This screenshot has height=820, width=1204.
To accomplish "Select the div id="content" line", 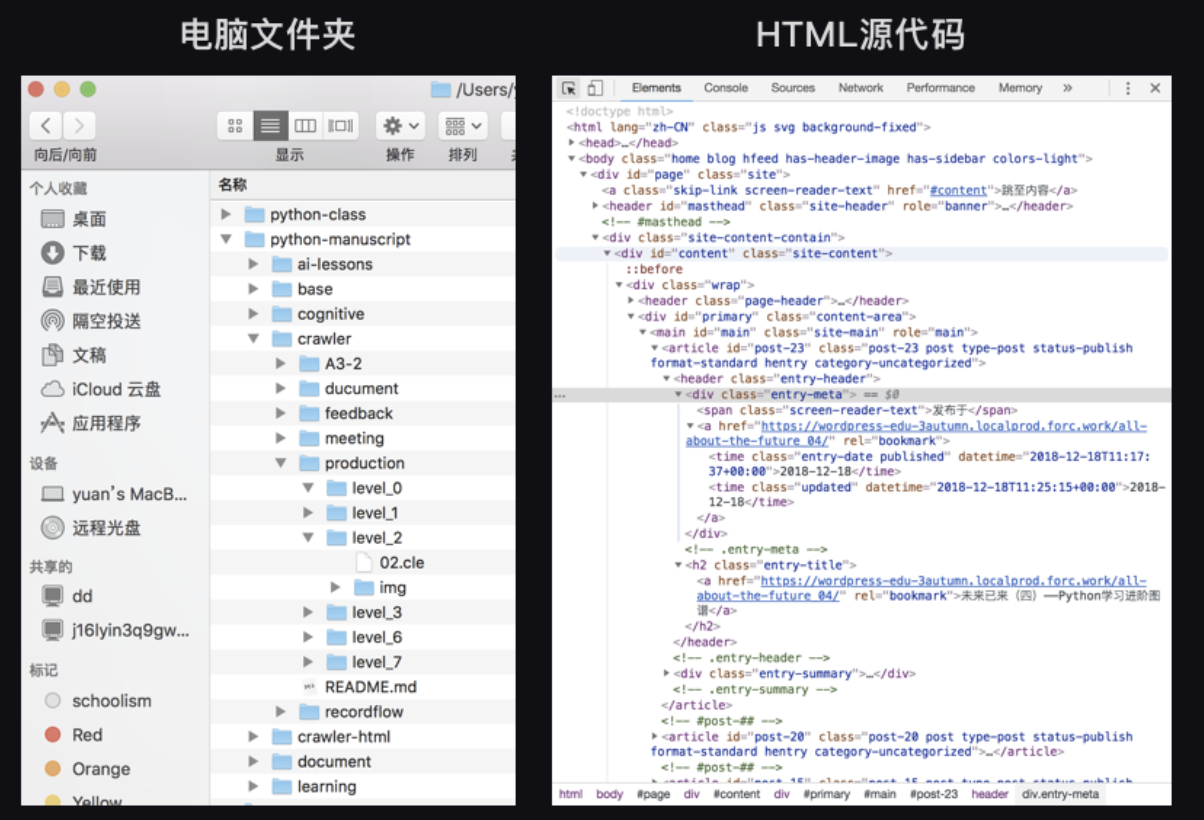I will (861, 254).
